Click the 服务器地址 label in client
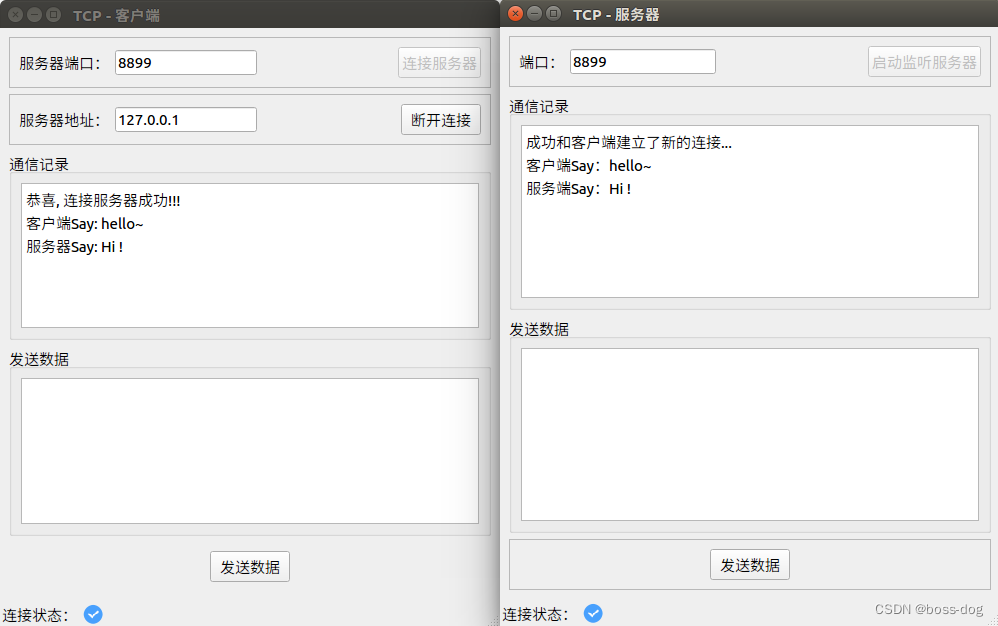Screen dimensions: 998x626 (60, 120)
